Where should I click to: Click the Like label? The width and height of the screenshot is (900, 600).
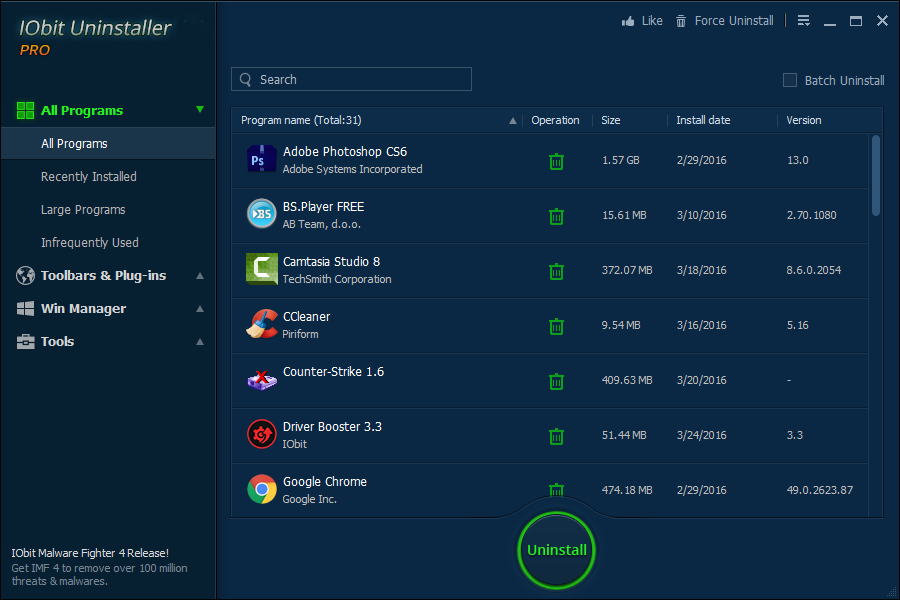coord(652,21)
